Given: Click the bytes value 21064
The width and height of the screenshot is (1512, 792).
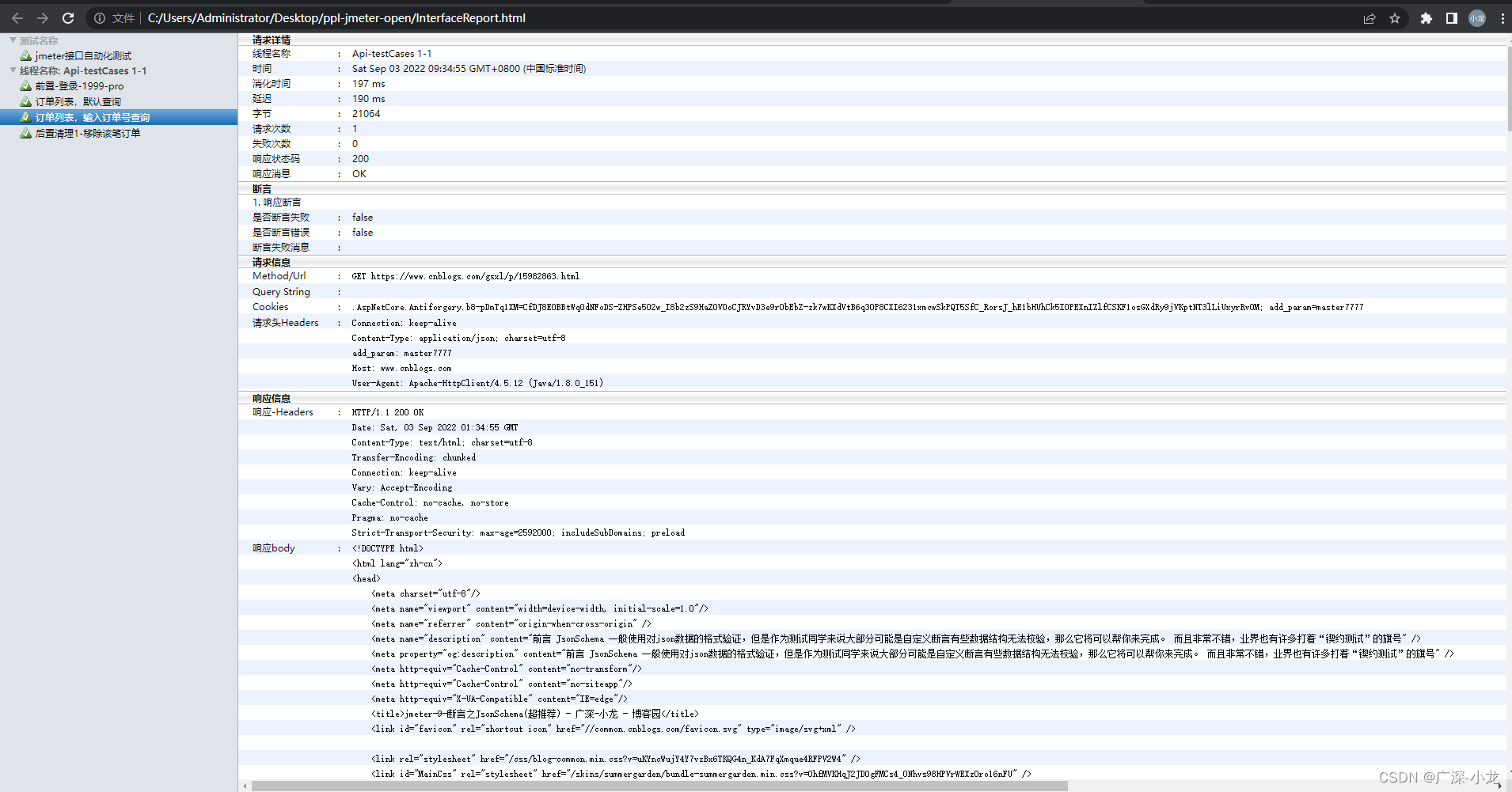Looking at the screenshot, I should (x=367, y=113).
